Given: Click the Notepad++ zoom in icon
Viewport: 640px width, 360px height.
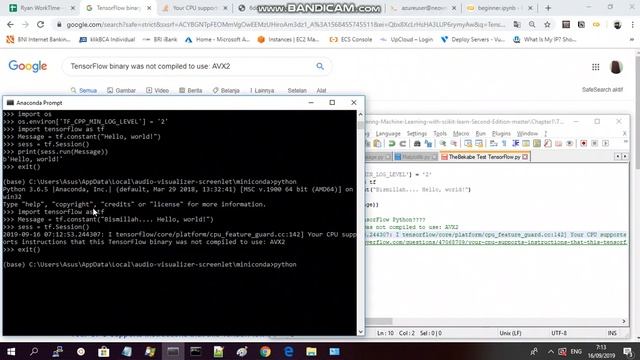Looking at the screenshot, I should click(x=443, y=143).
